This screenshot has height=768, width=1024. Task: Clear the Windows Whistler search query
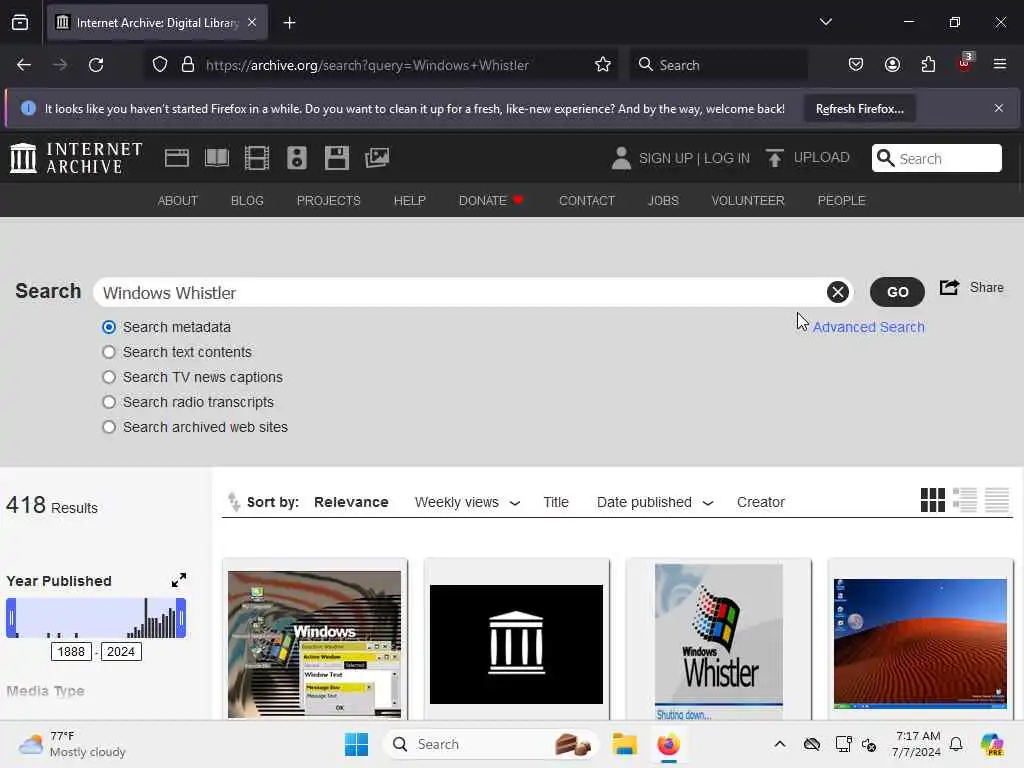pos(837,292)
